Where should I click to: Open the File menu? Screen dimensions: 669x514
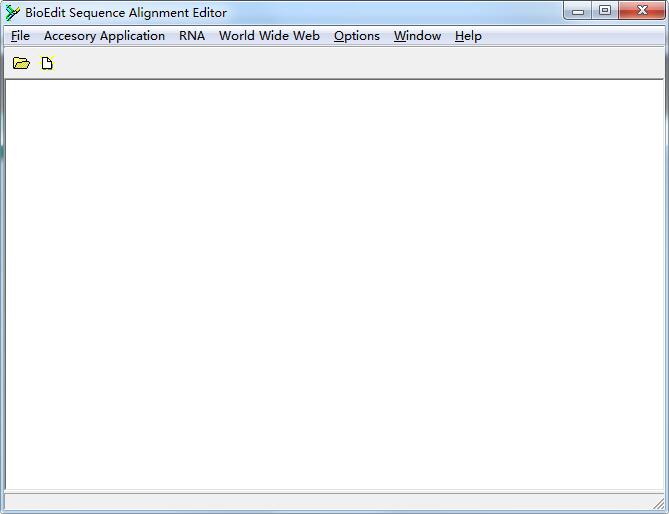(20, 36)
